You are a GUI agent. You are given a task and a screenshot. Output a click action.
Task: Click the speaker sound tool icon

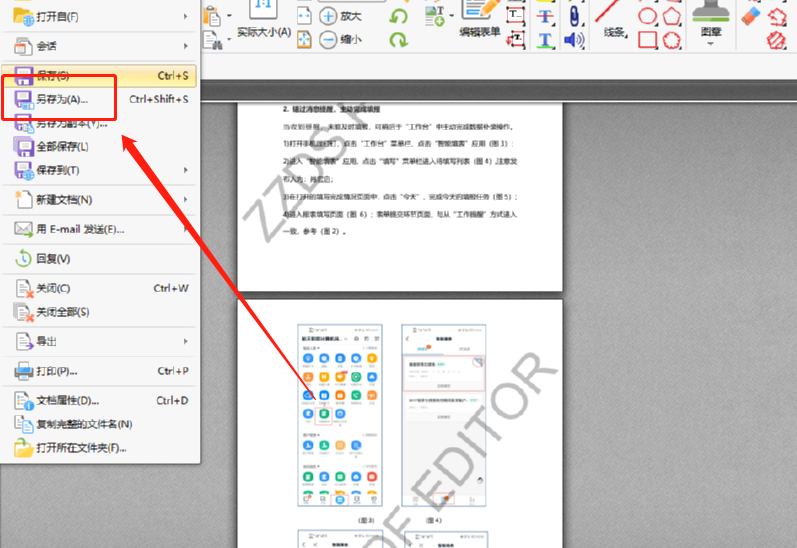(x=574, y=40)
